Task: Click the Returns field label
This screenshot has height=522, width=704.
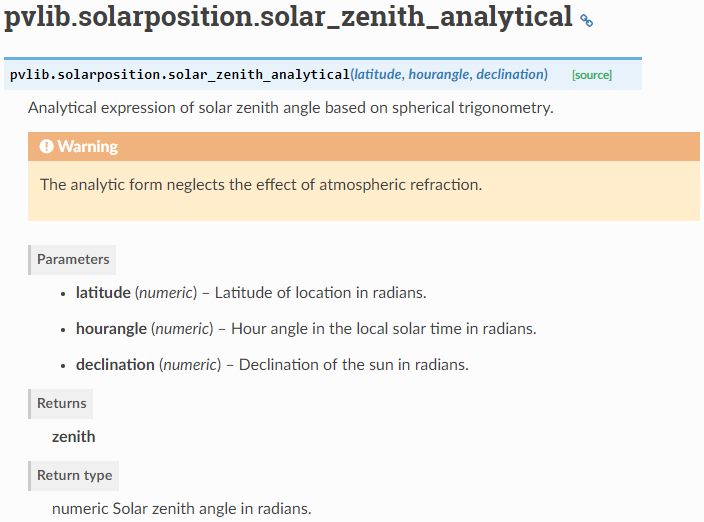Action: (x=62, y=403)
